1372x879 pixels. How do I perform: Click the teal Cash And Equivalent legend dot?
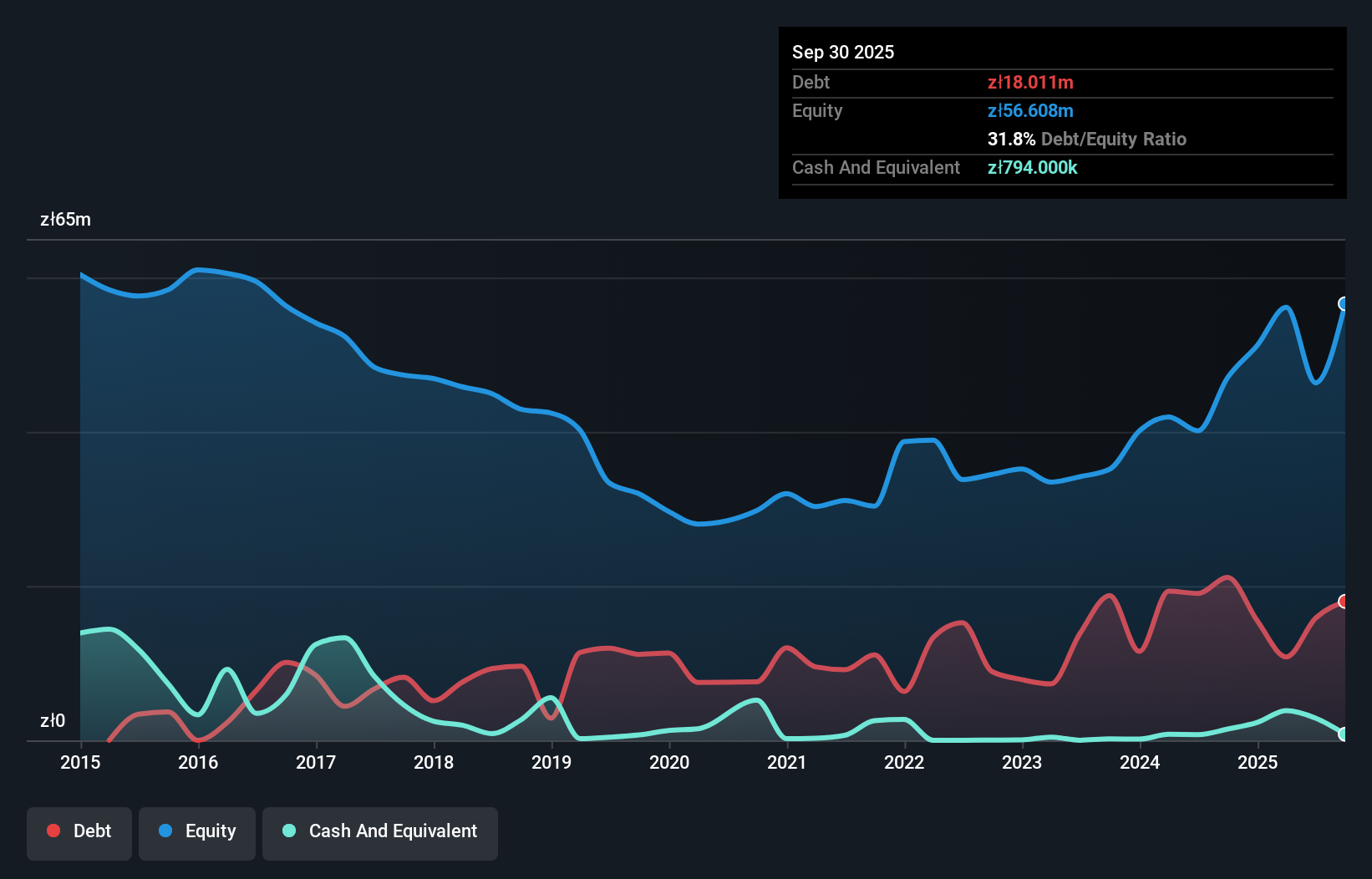click(287, 831)
